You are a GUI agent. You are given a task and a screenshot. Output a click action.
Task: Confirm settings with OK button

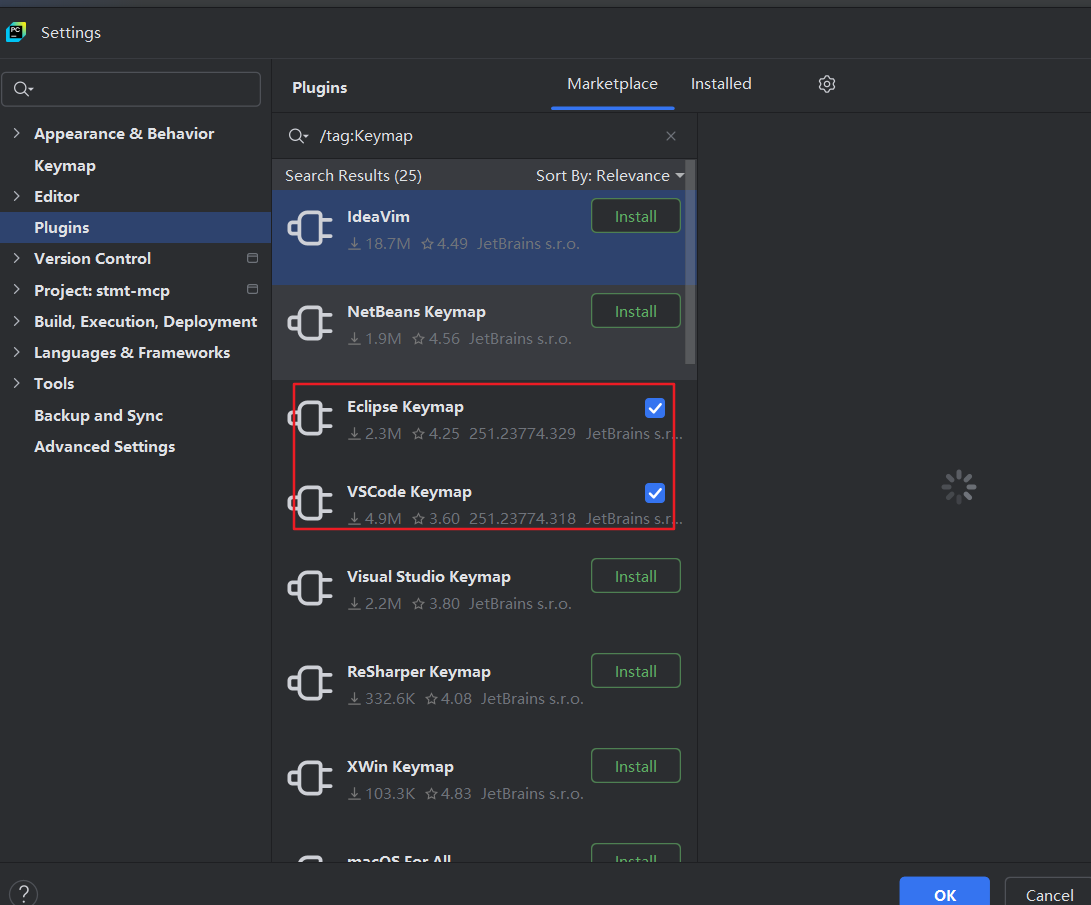(944, 893)
